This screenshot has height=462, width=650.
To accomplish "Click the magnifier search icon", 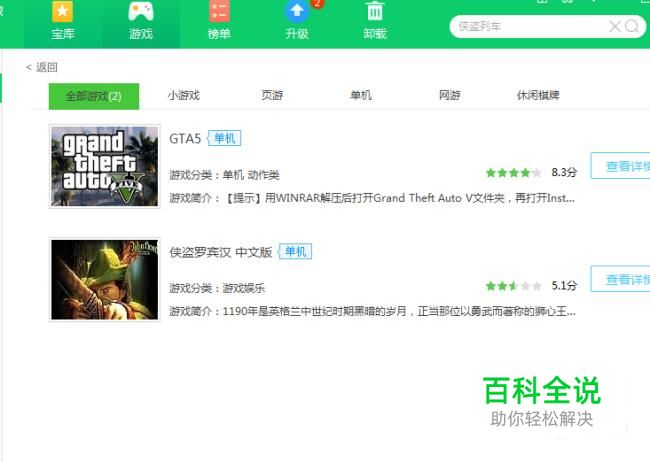I will click(x=632, y=27).
